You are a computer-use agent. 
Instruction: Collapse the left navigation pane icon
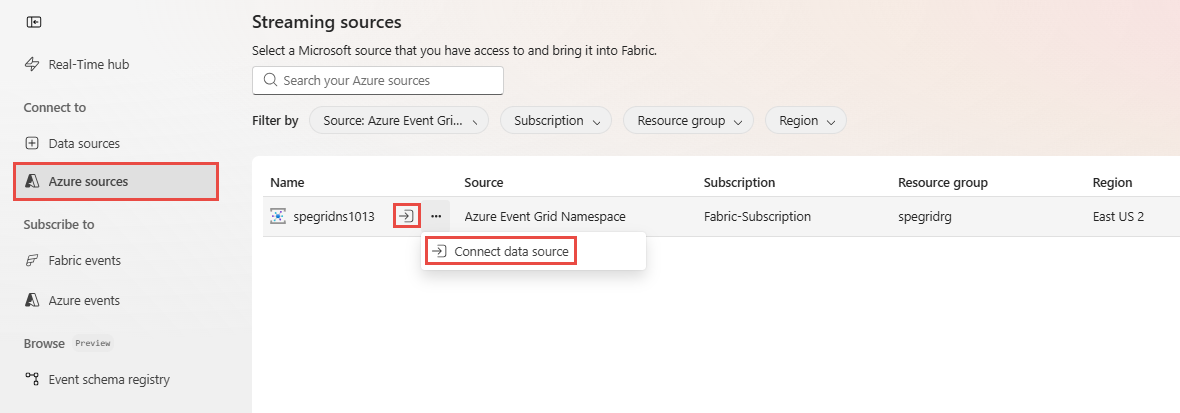point(33,22)
